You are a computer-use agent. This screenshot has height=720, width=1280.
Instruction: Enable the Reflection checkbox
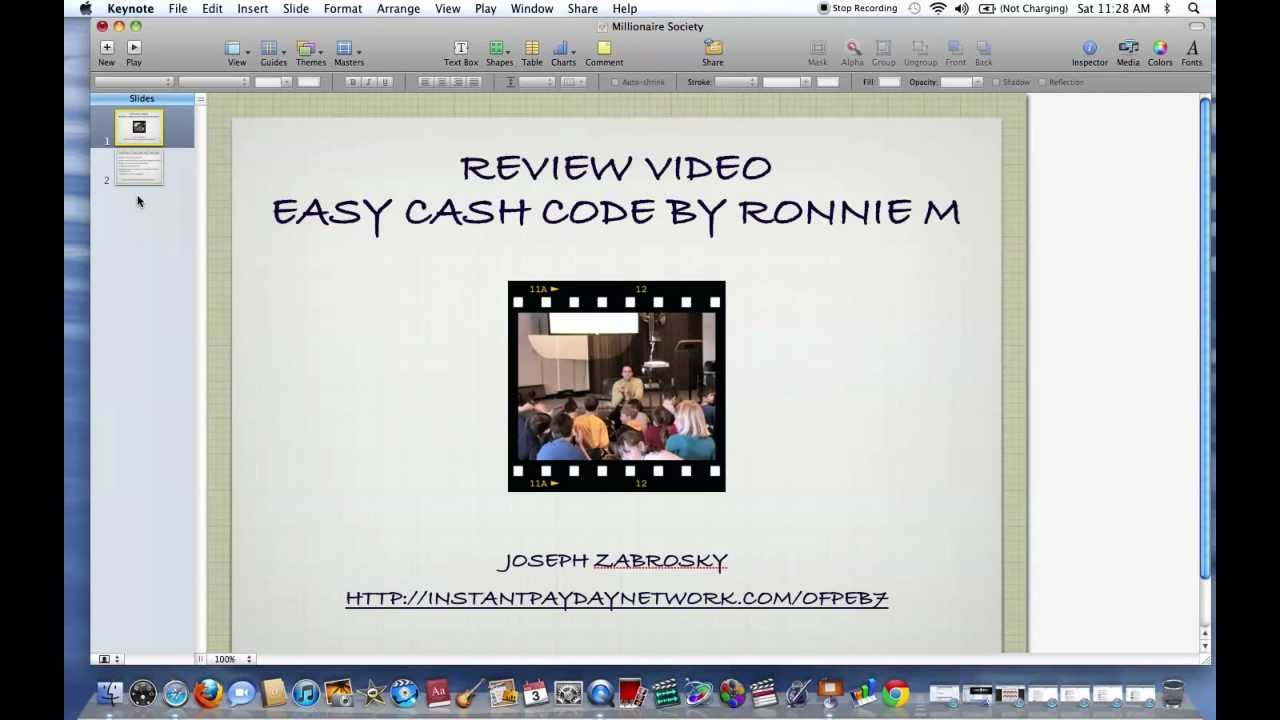pyautogui.click(x=1042, y=82)
